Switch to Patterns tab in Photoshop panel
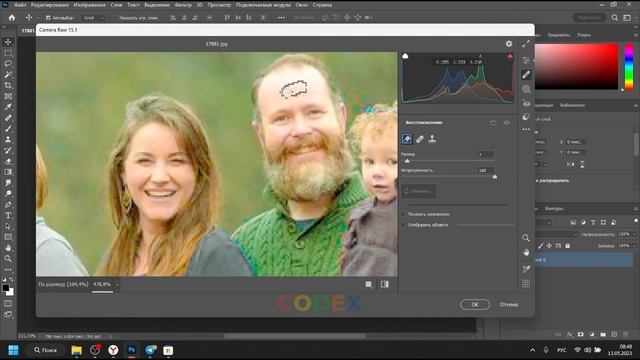Image resolution: width=640 pixels, height=360 pixels. pos(584,35)
